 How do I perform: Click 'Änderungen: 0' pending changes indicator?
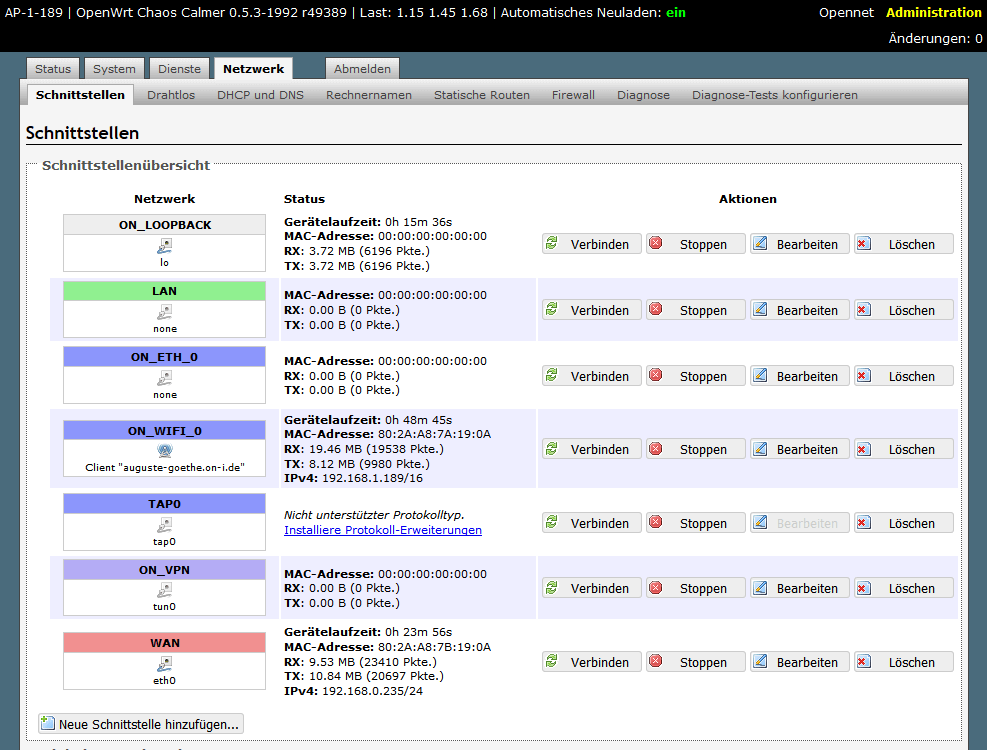point(935,38)
